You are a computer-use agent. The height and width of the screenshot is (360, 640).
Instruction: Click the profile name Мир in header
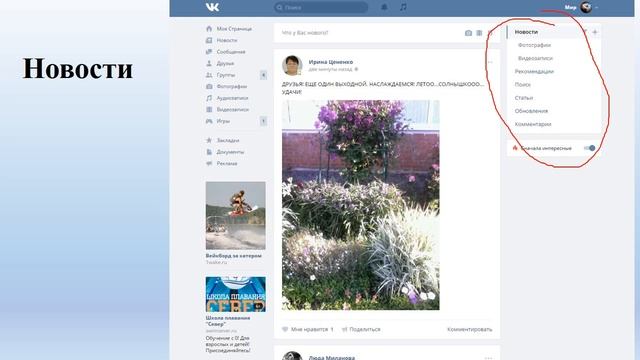[x=570, y=7]
